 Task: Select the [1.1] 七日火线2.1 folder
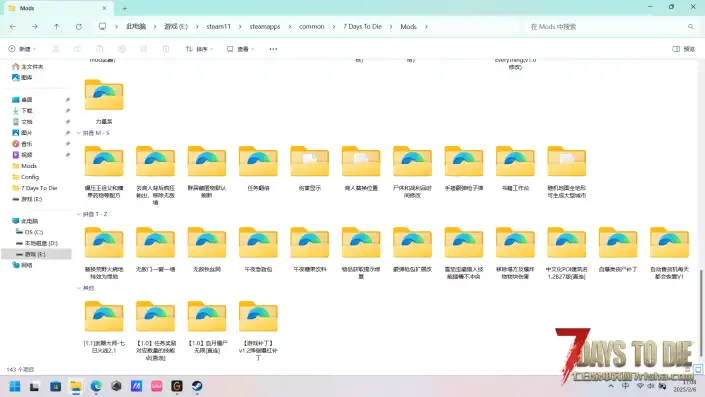[x=104, y=327]
